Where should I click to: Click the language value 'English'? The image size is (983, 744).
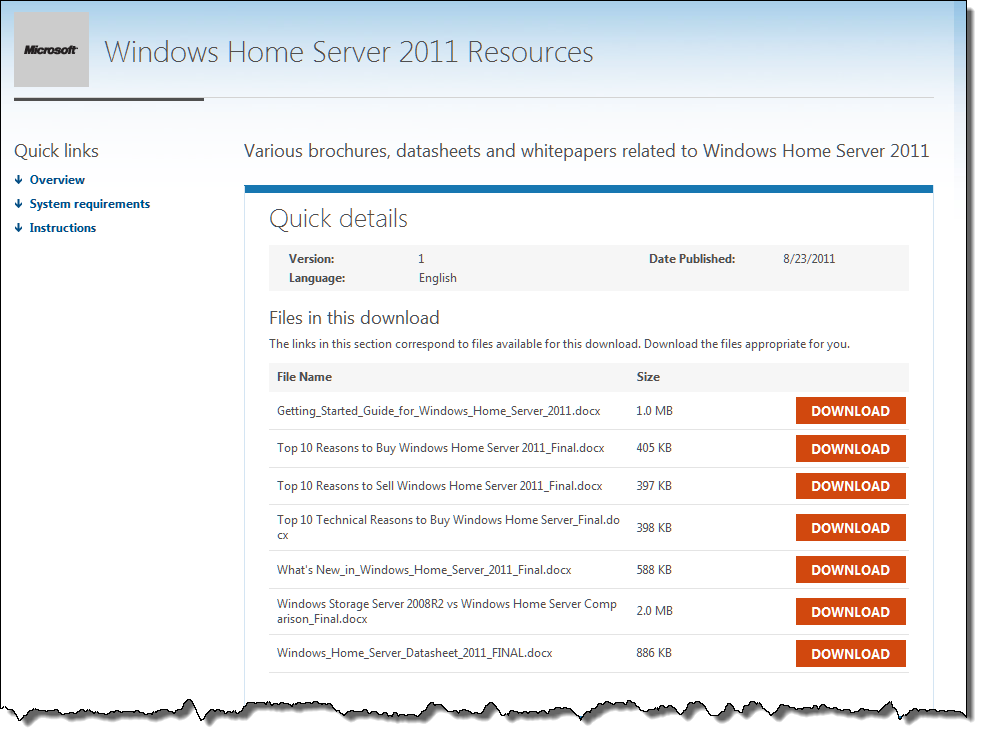coord(438,278)
